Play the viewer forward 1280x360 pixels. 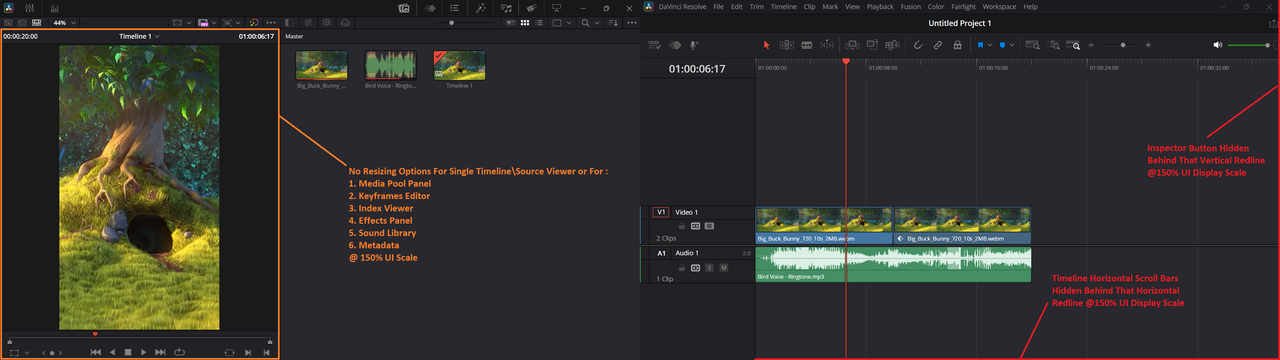click(x=144, y=352)
